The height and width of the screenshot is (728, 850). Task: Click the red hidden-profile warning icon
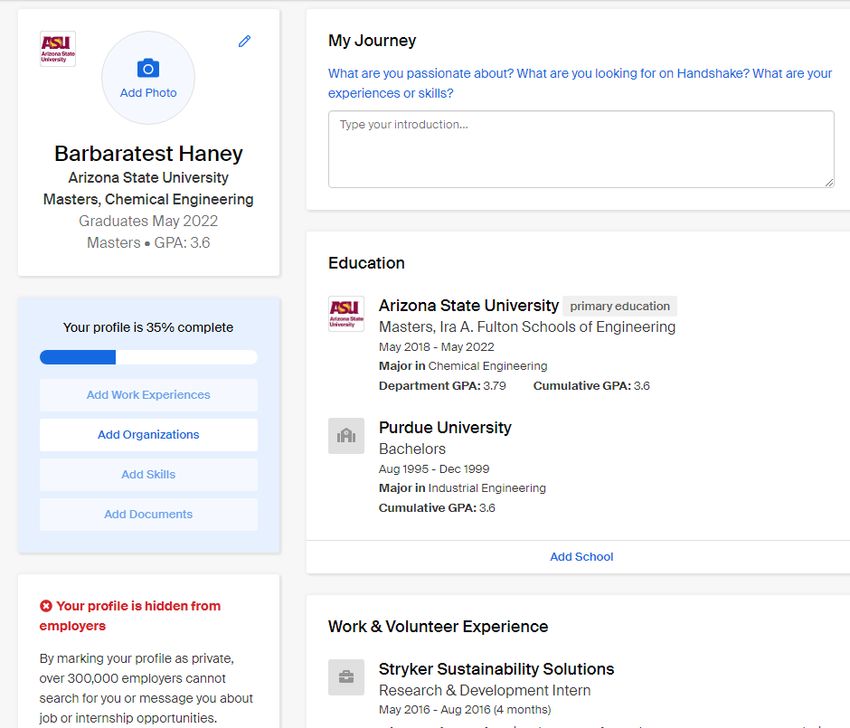tap(46, 606)
